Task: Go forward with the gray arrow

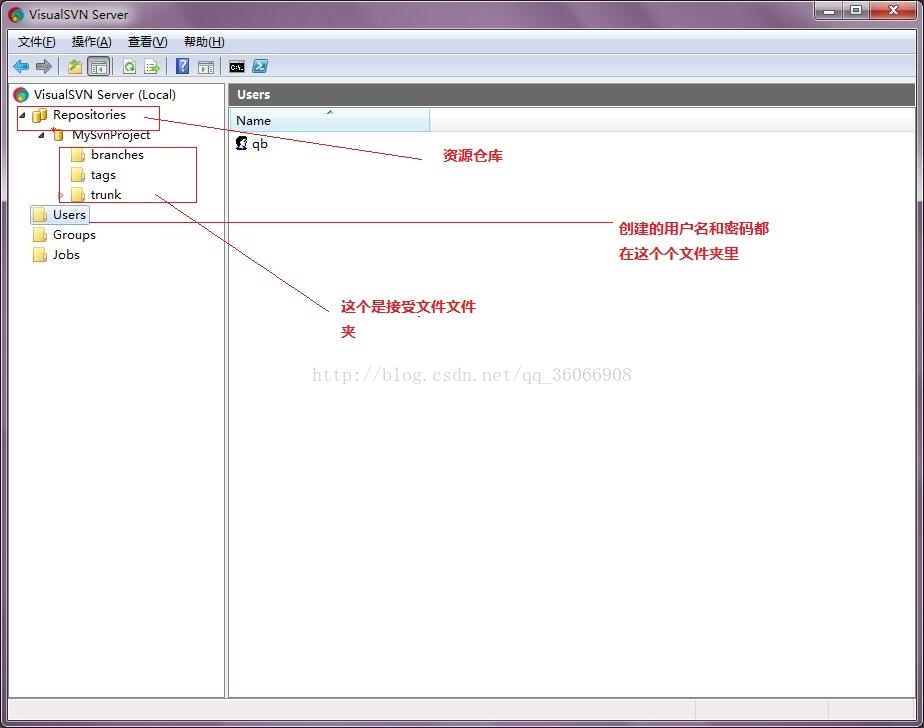Action: (44, 67)
